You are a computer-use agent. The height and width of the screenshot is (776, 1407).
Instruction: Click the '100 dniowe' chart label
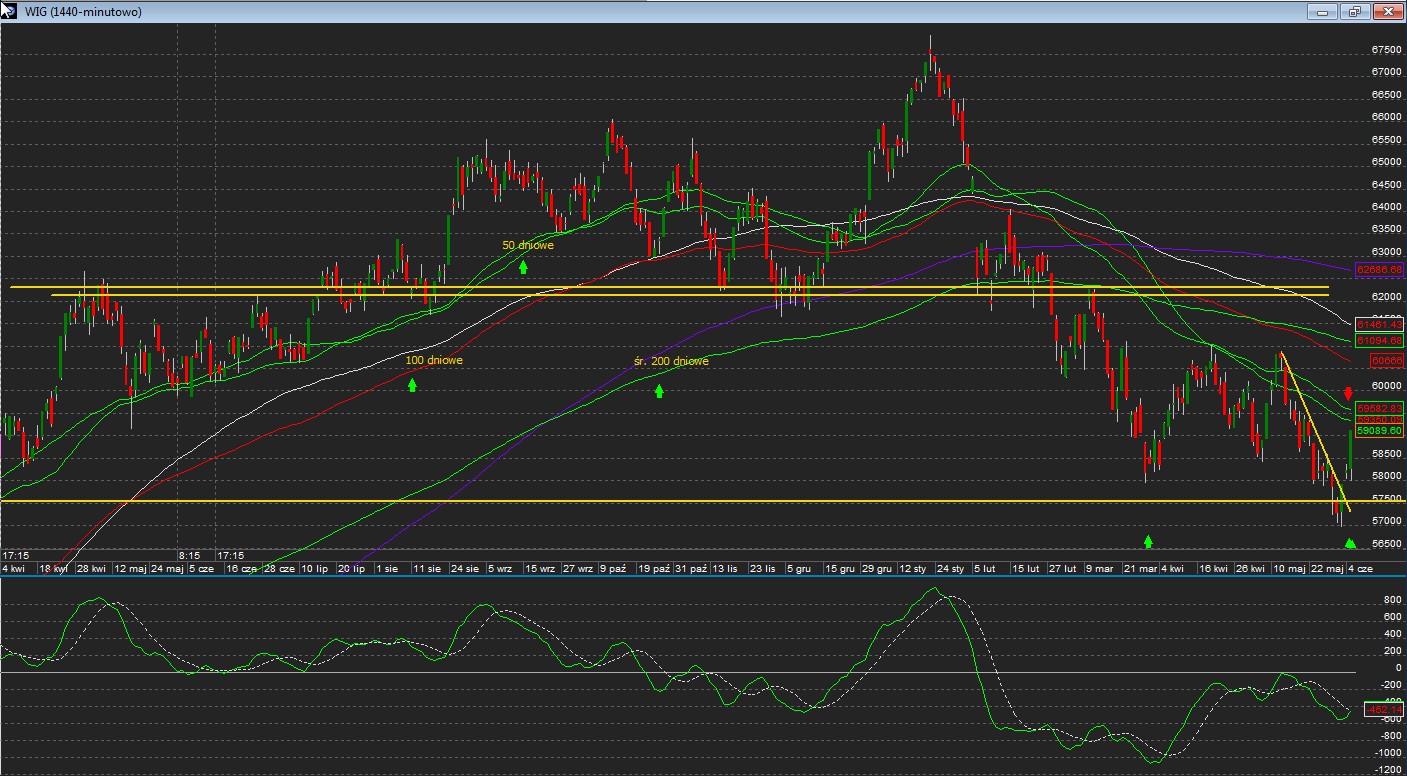(x=434, y=360)
